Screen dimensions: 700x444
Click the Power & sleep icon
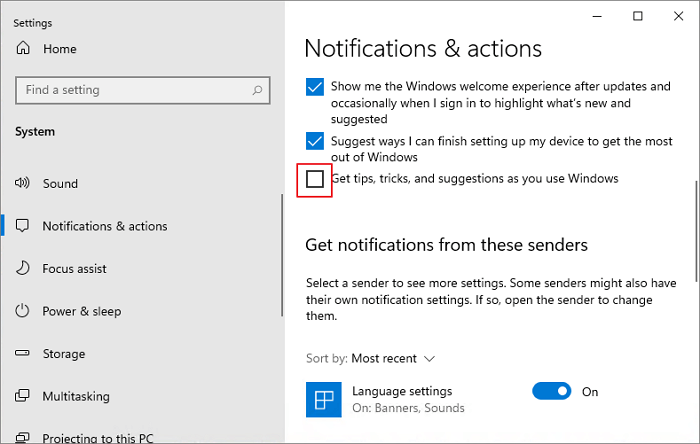point(23,311)
